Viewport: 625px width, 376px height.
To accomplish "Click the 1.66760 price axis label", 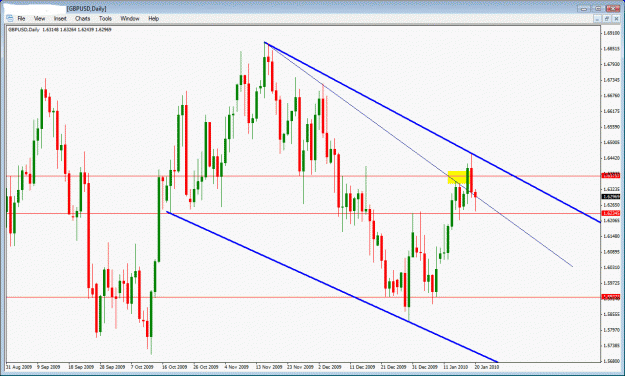I will click(x=611, y=95).
